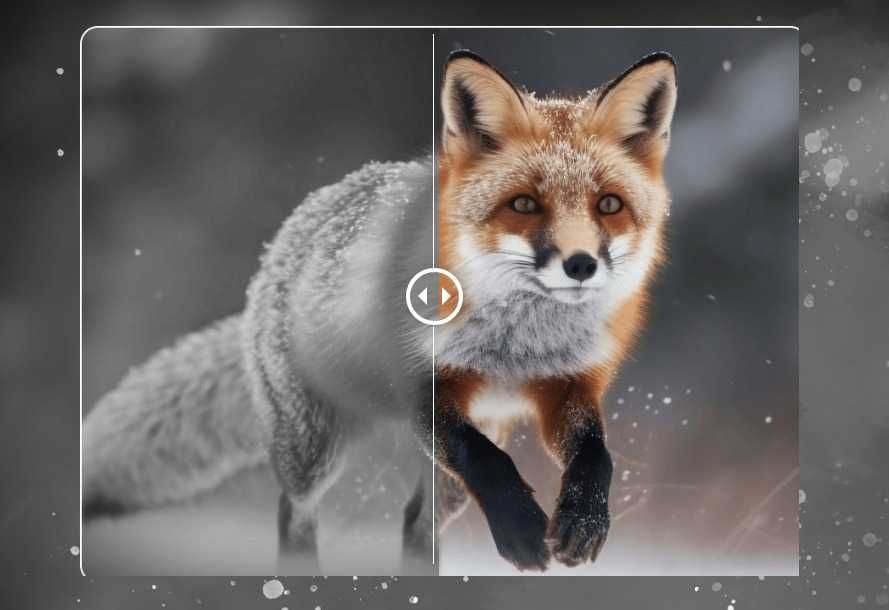Click the colorized side of the fox image
The image size is (889, 610).
tap(616, 302)
